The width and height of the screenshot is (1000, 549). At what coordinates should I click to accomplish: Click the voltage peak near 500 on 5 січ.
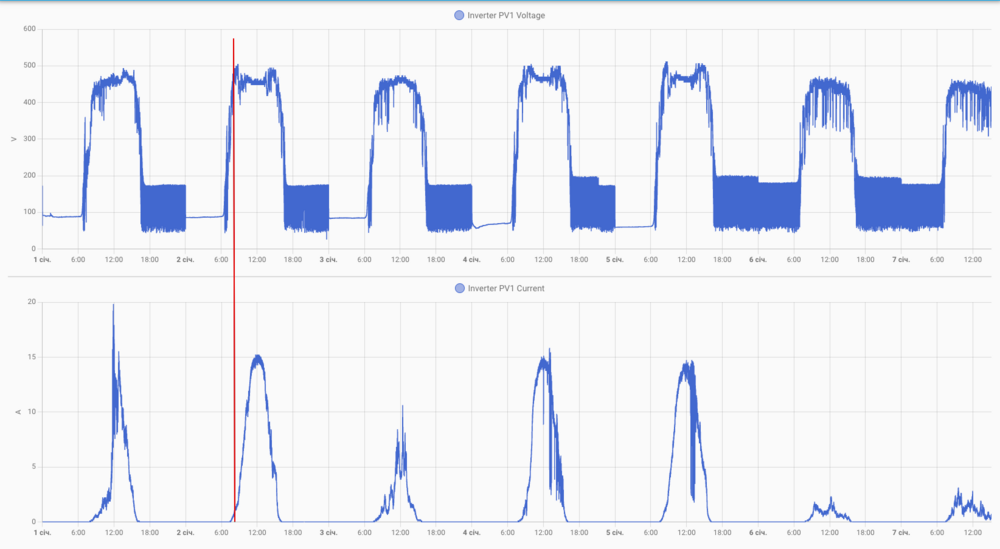point(666,64)
